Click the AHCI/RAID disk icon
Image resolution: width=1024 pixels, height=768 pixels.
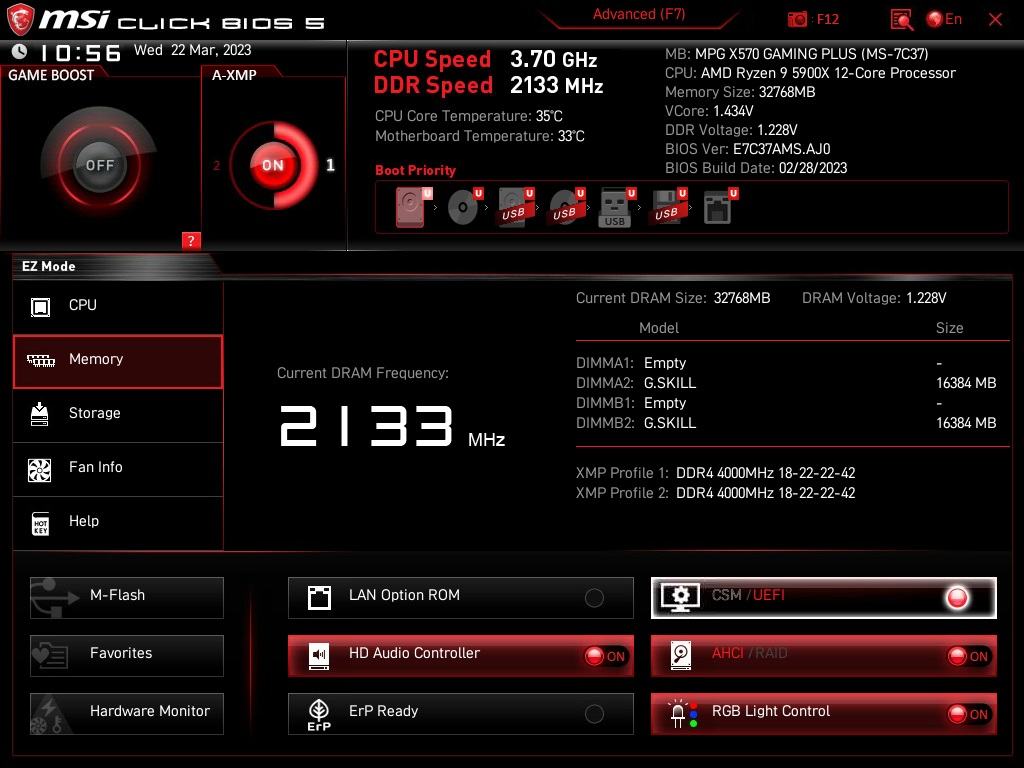pyautogui.click(x=681, y=656)
